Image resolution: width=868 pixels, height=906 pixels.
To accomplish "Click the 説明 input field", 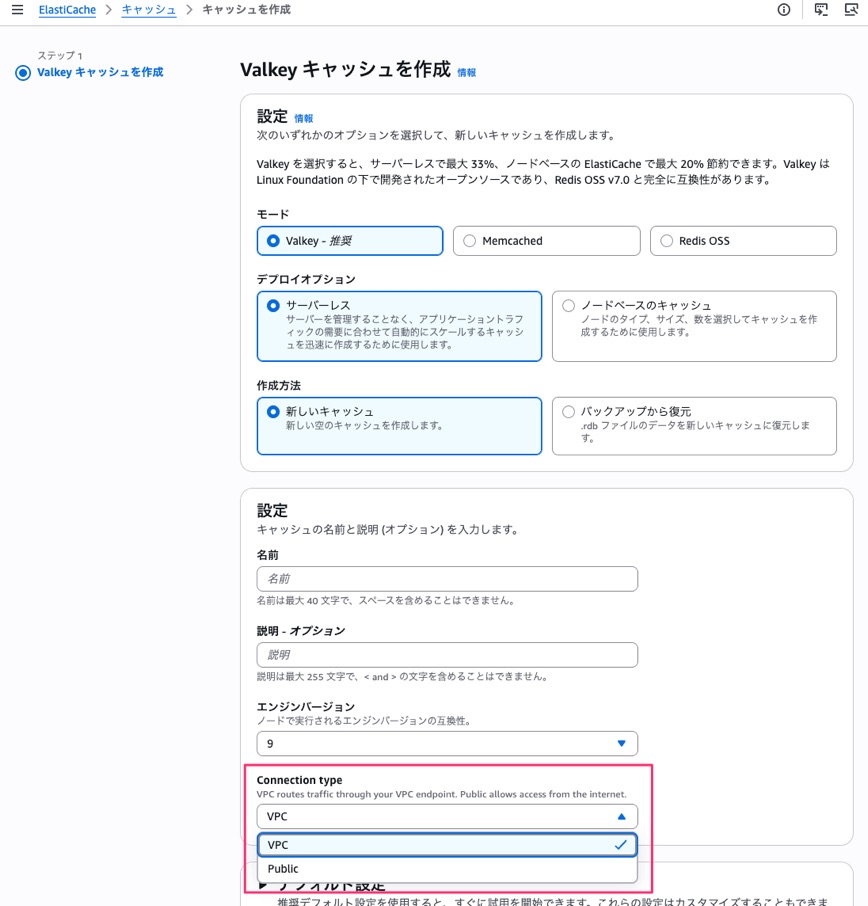I will [x=447, y=655].
